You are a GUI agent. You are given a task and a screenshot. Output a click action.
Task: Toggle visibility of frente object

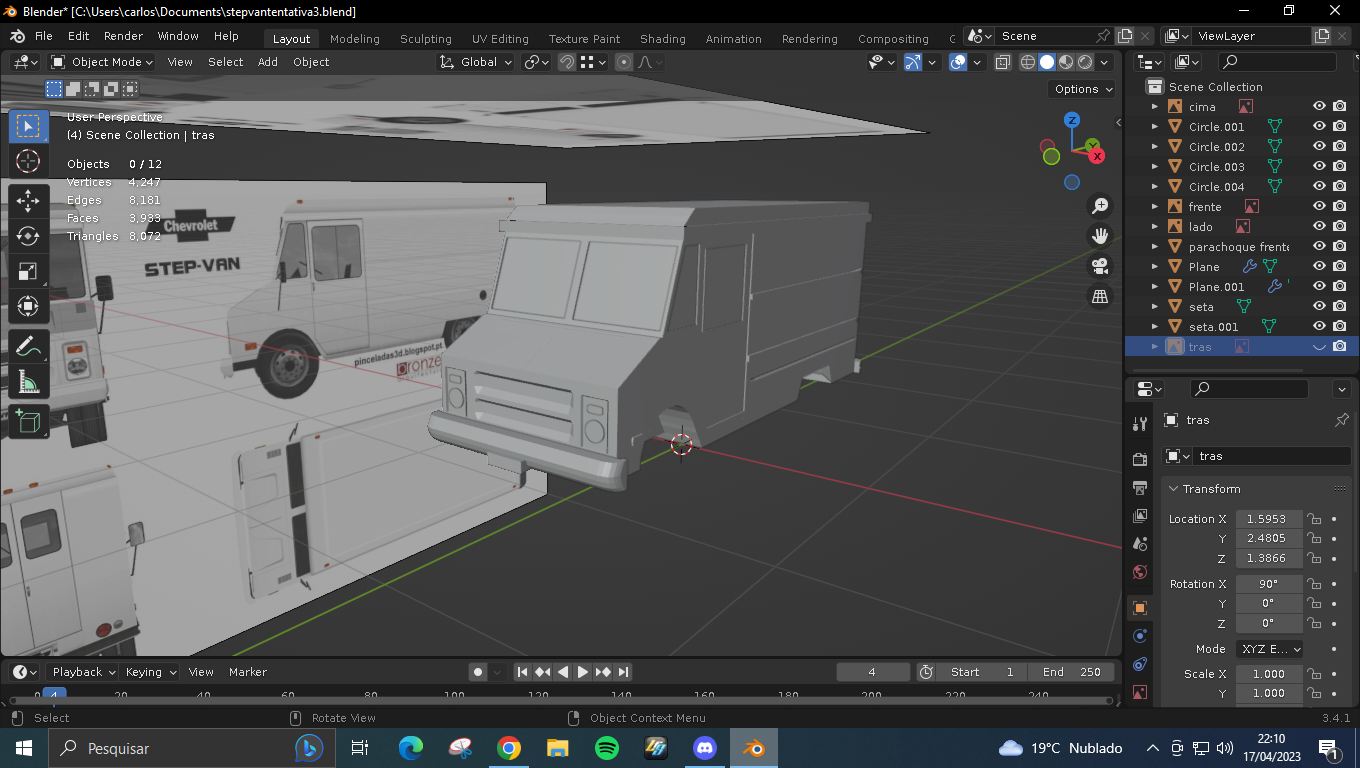pyautogui.click(x=1319, y=206)
